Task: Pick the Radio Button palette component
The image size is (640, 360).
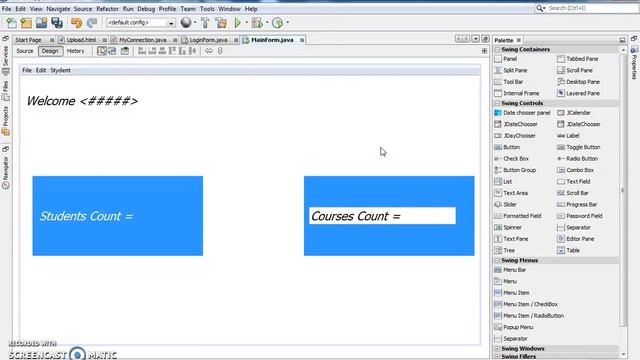Action: (x=578, y=158)
